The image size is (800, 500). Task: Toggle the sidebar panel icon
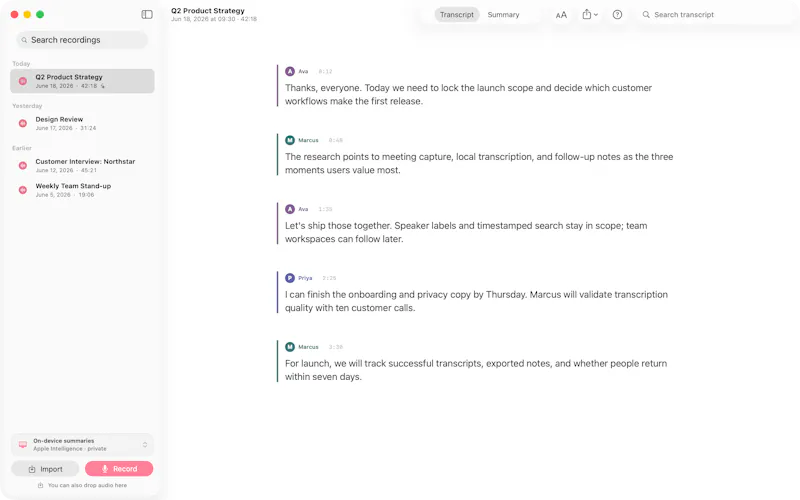pyautogui.click(x=147, y=14)
